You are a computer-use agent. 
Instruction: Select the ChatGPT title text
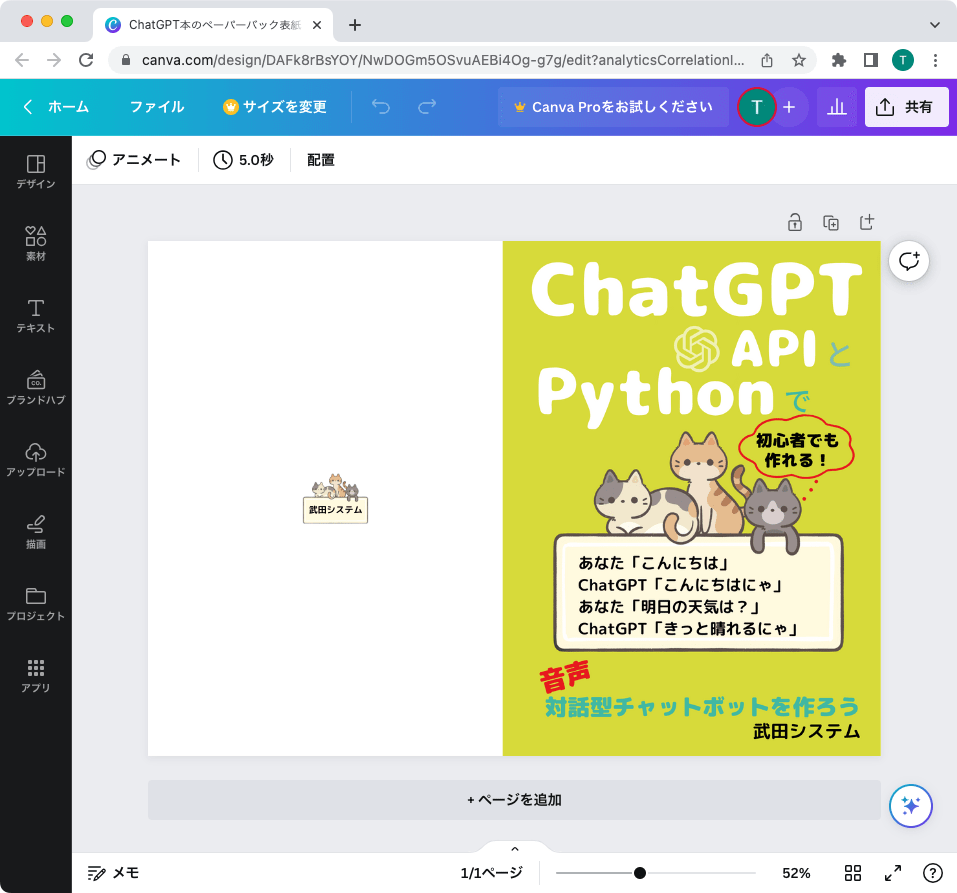tap(696, 289)
